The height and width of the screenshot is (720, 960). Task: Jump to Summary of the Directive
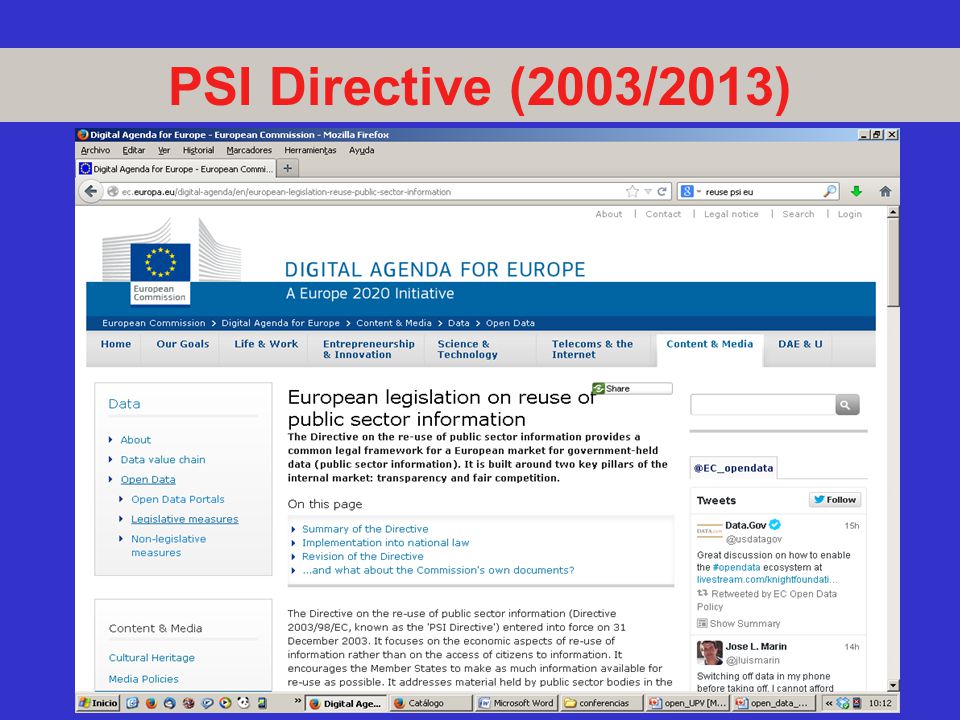[365, 529]
